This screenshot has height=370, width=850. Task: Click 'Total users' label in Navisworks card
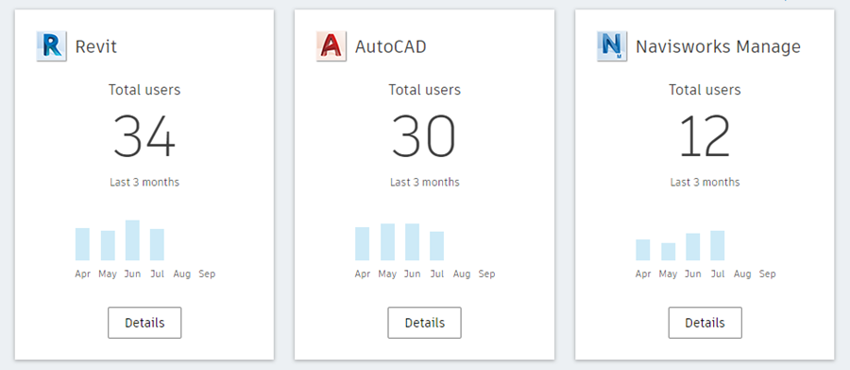pos(705,89)
